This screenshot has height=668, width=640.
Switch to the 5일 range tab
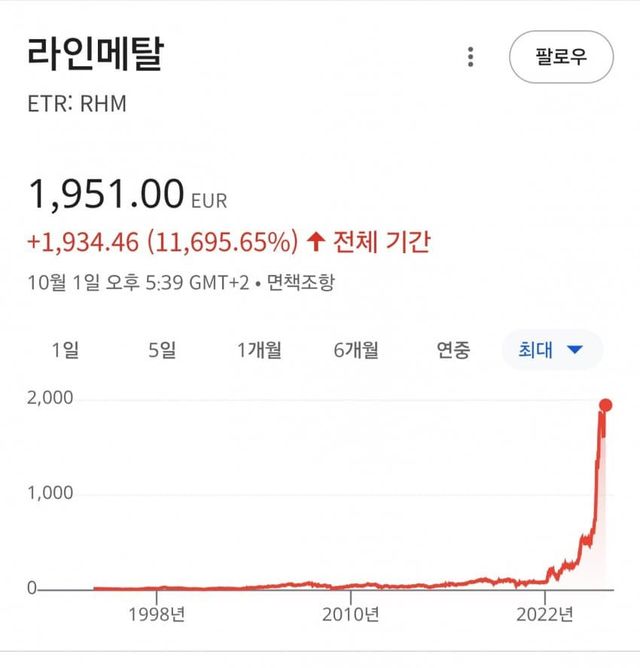161,350
